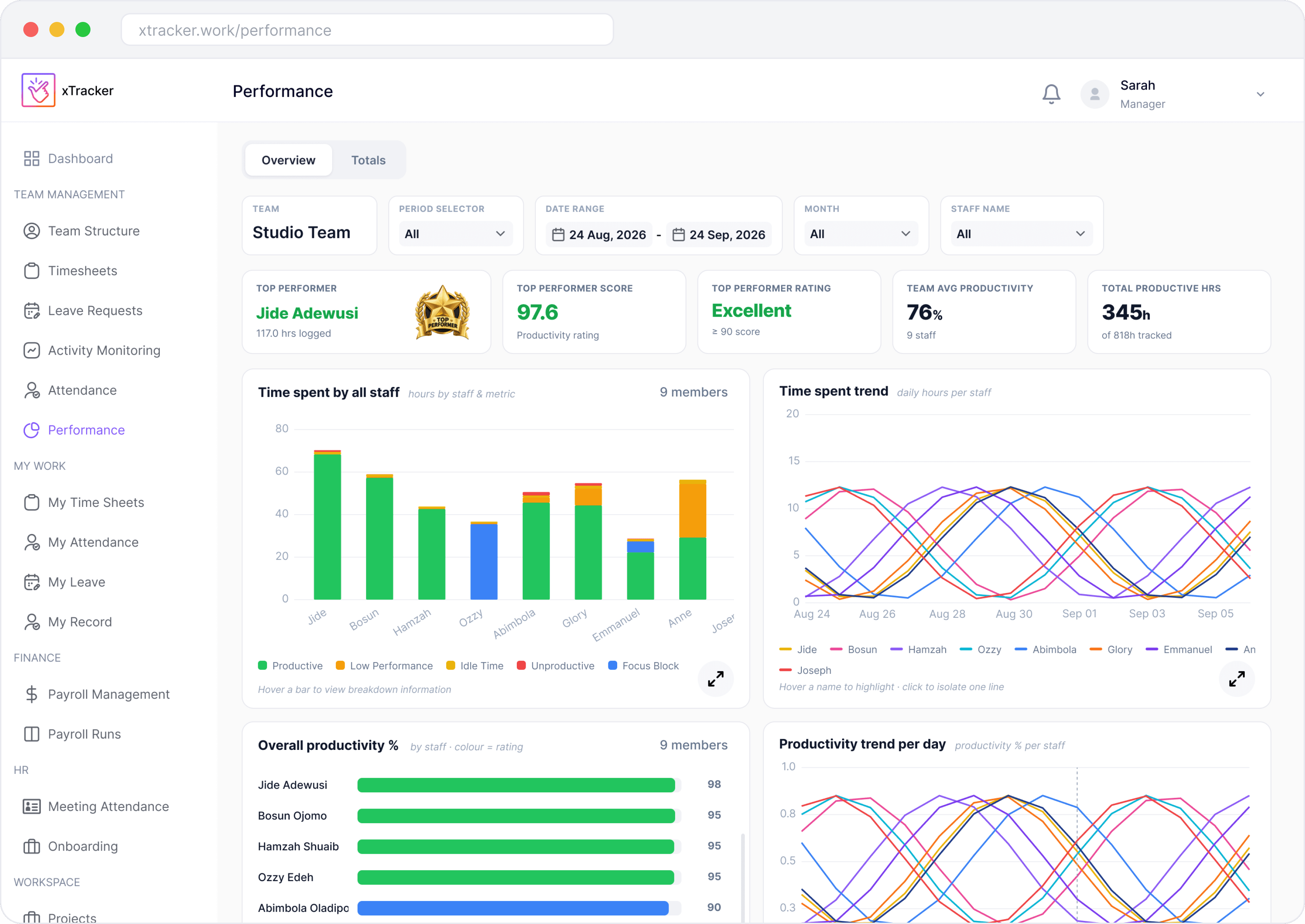Isolate Bosun line in trend legend
The image size is (1305, 924).
pos(853,650)
